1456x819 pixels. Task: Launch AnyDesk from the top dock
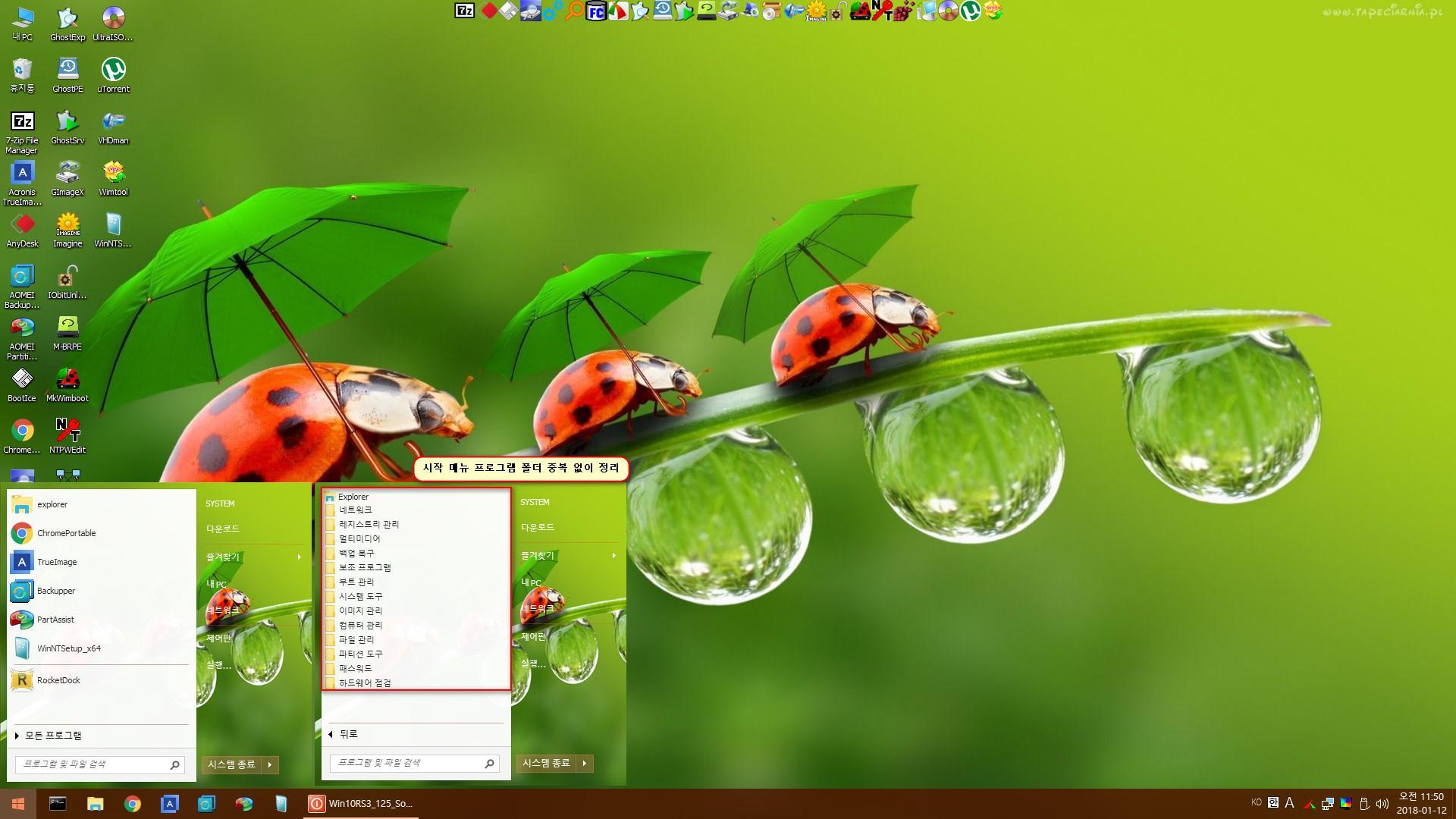pos(489,11)
